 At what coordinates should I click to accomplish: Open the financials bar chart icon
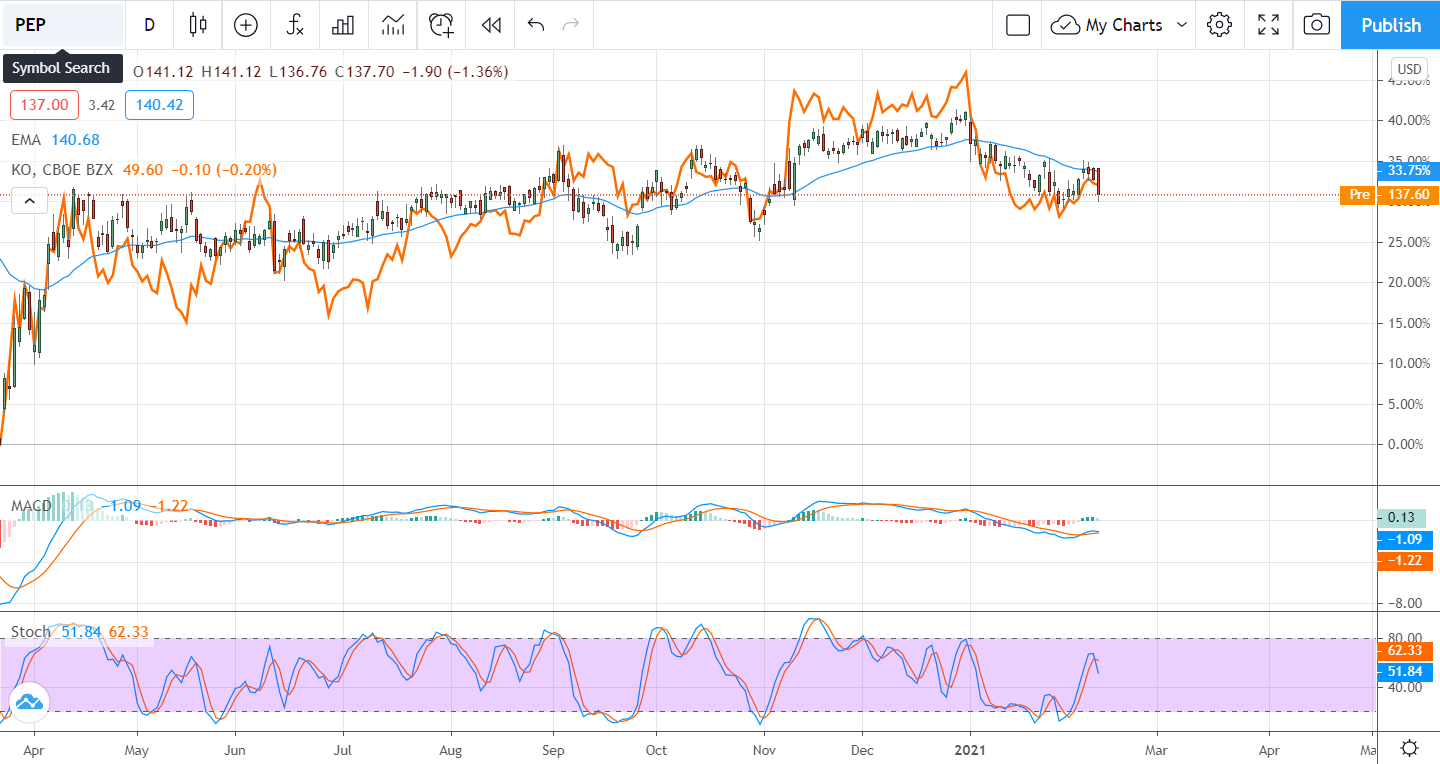[x=343, y=25]
